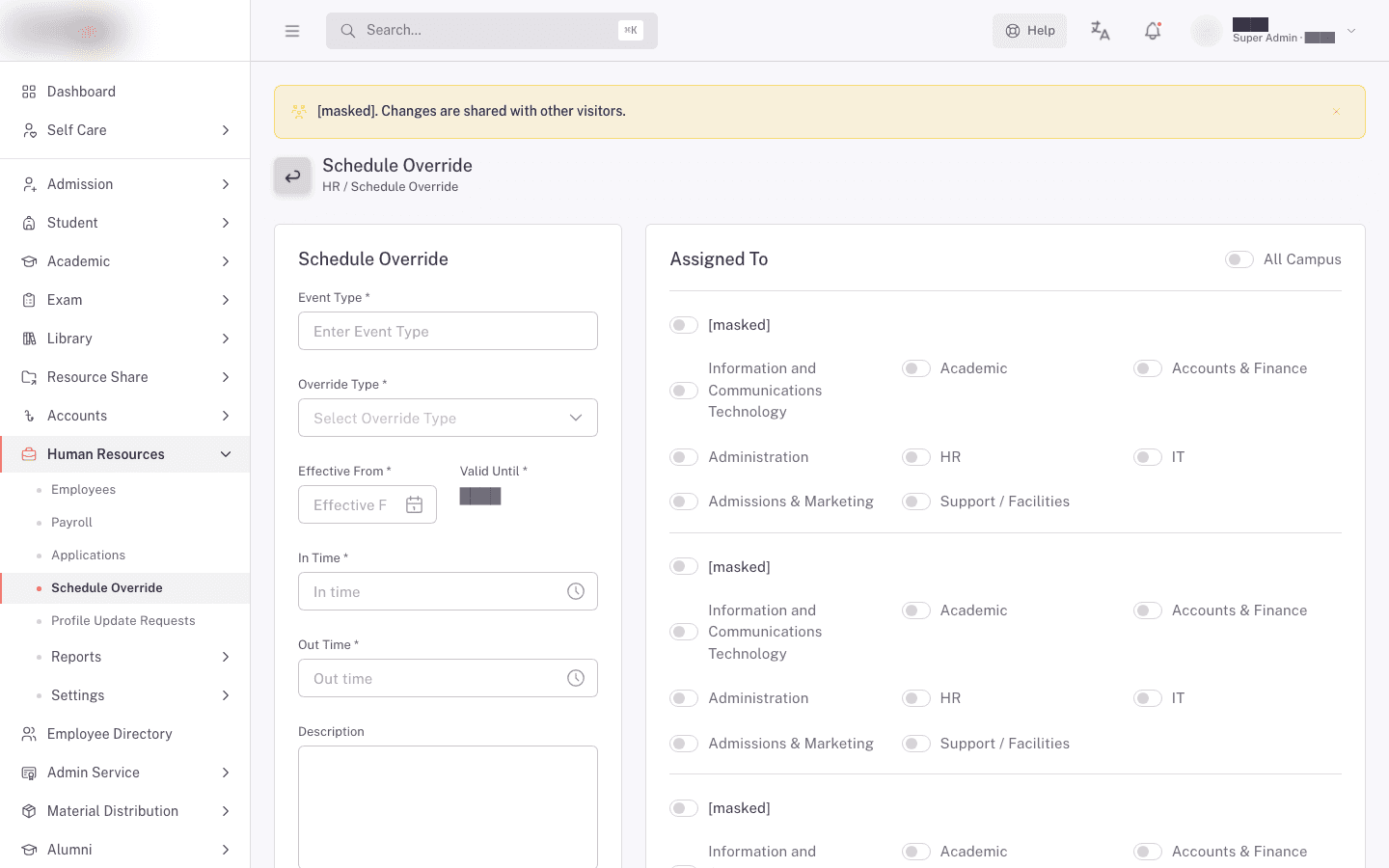Click the Help button
1389x868 pixels.
tap(1029, 31)
